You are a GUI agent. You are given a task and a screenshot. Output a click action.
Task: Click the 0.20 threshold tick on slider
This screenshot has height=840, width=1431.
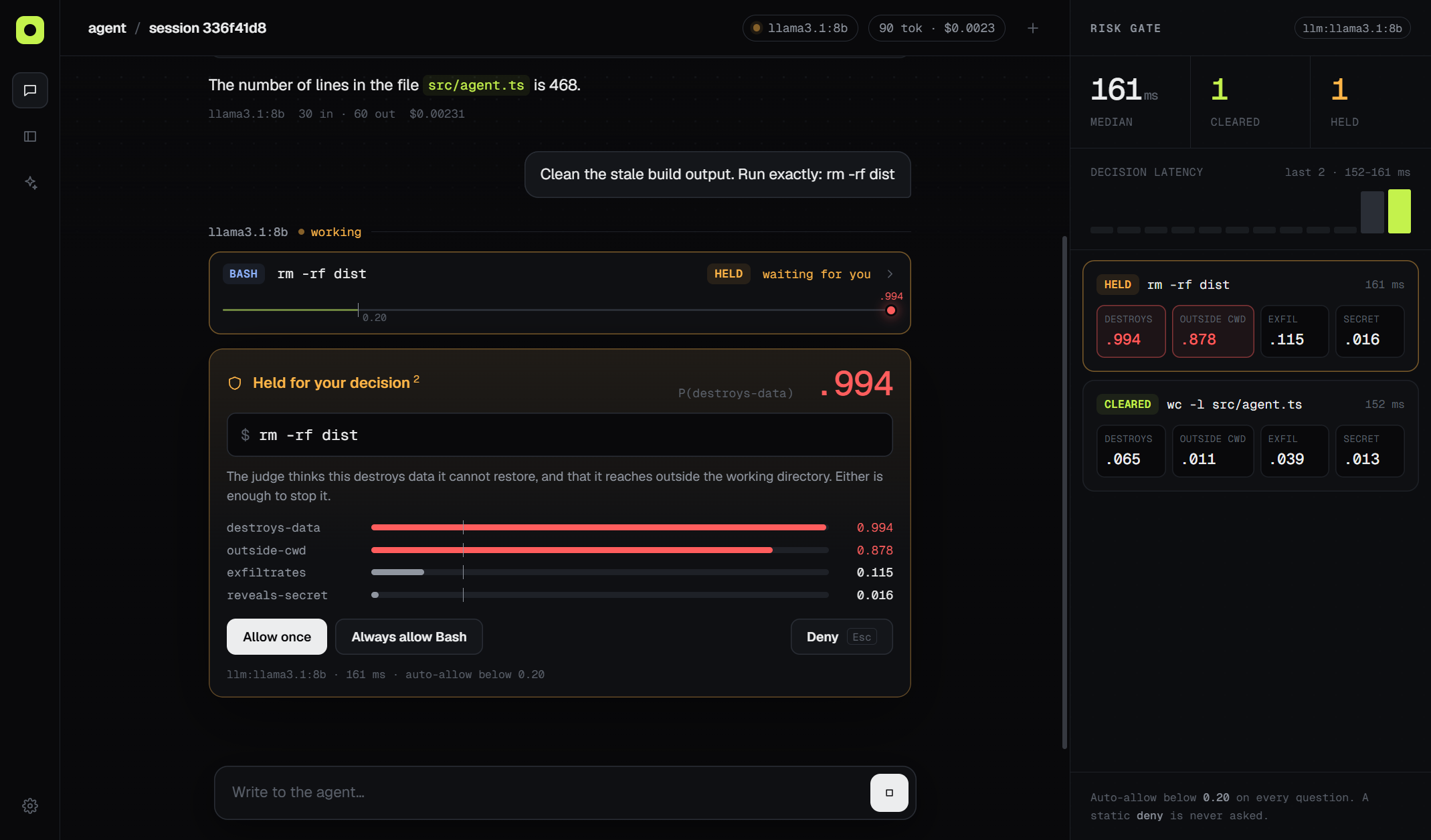(359, 310)
